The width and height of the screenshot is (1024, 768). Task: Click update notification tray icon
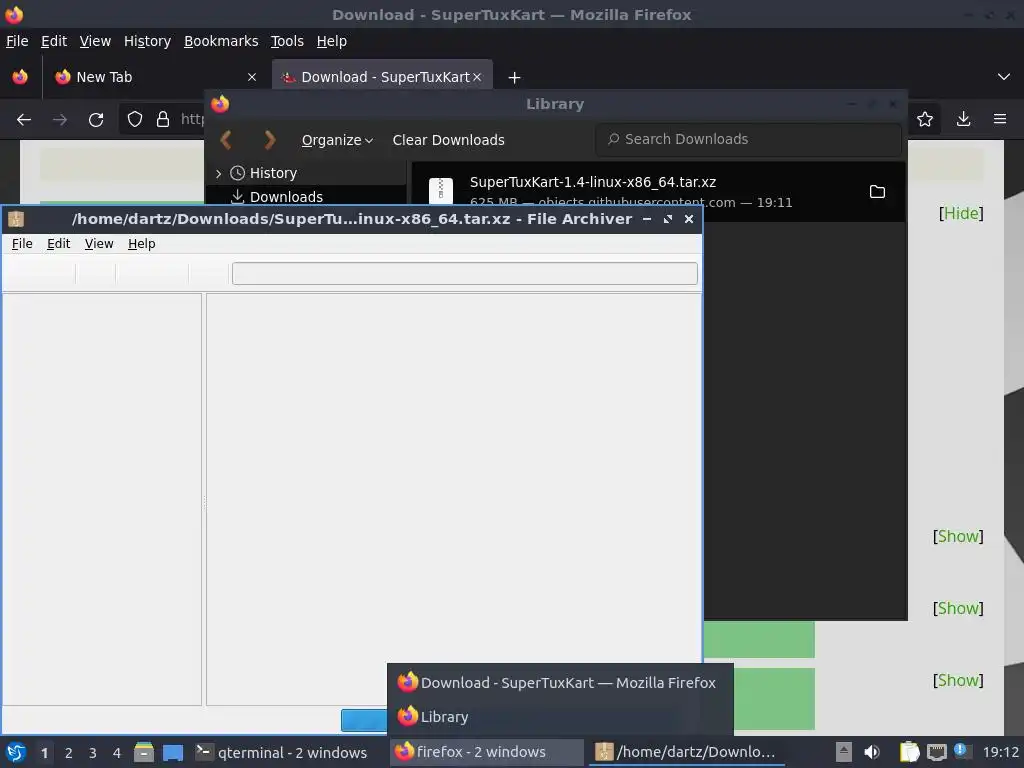point(961,750)
